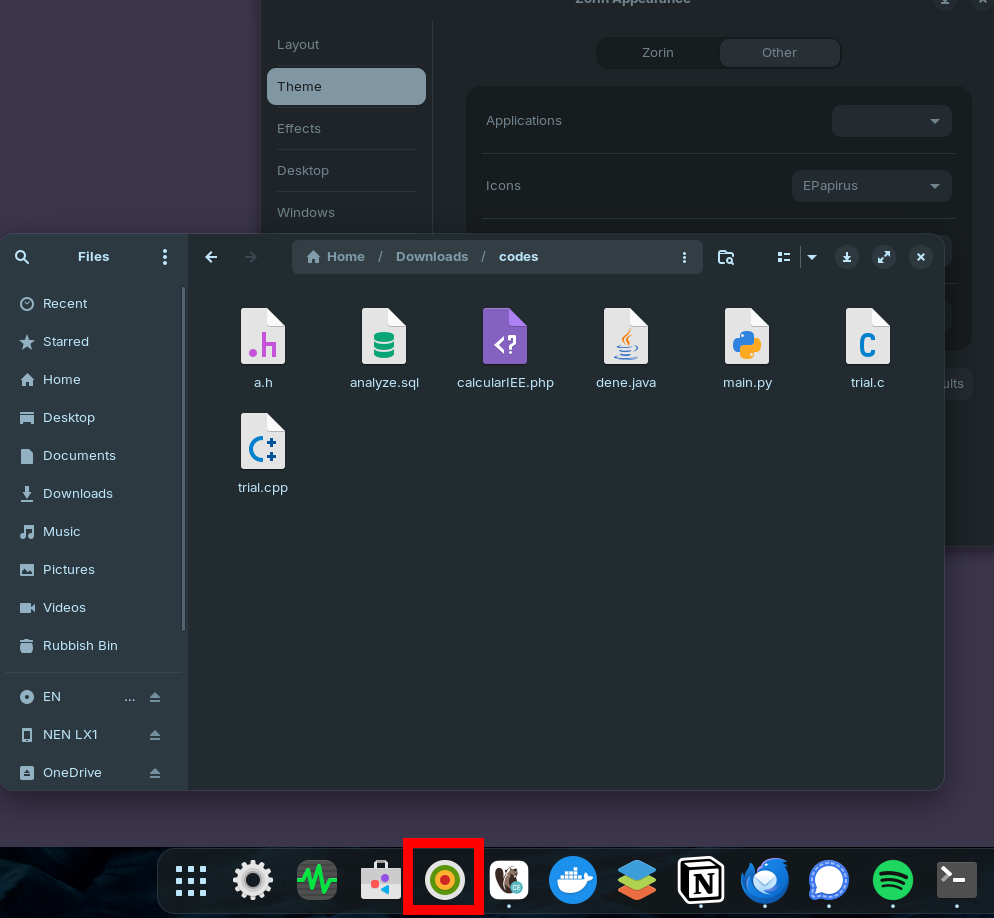Image resolution: width=994 pixels, height=918 pixels.
Task: Expand the Applications theme dropdown
Action: [x=891, y=121]
